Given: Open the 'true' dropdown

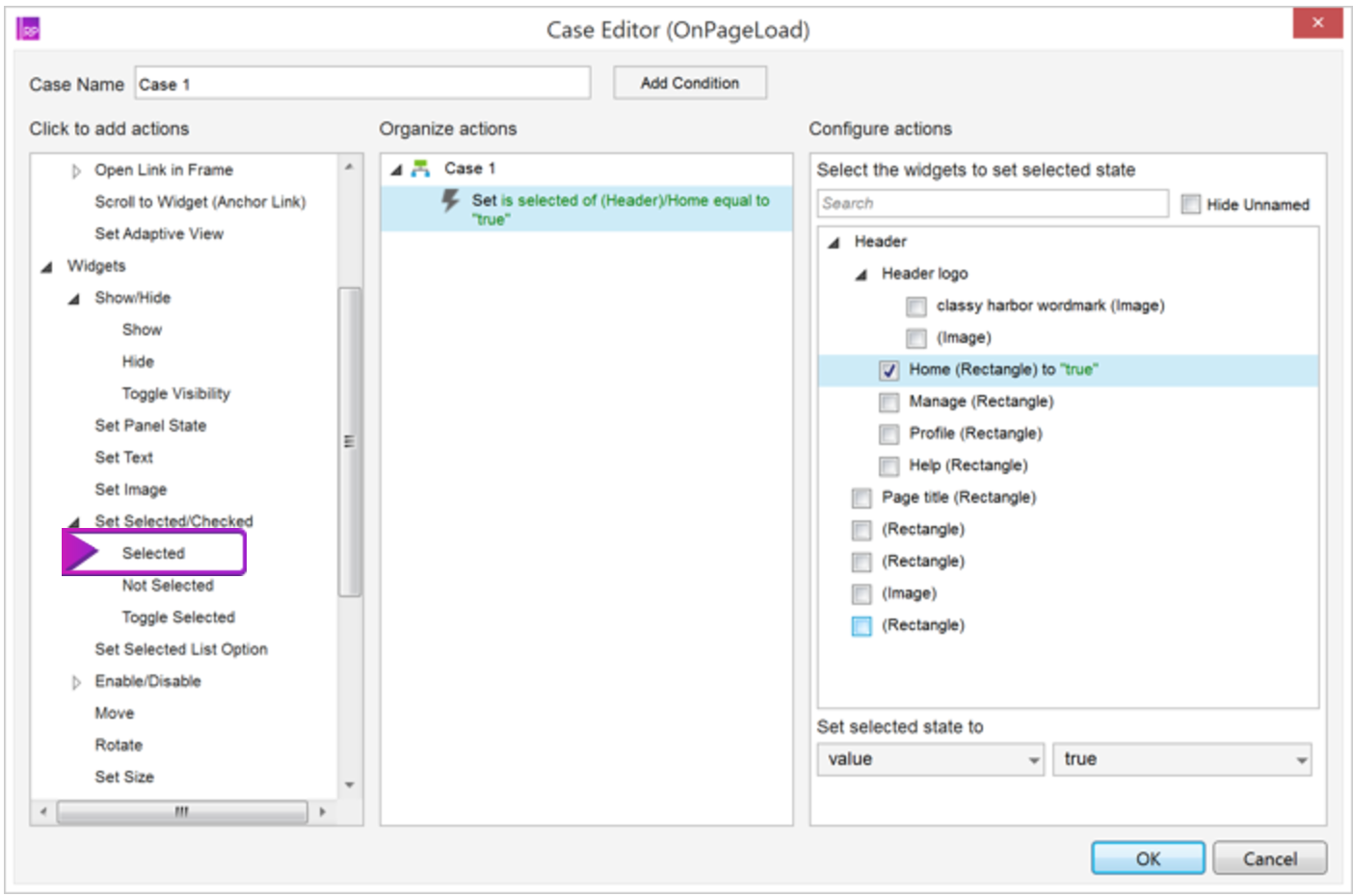Looking at the screenshot, I should (x=1181, y=759).
